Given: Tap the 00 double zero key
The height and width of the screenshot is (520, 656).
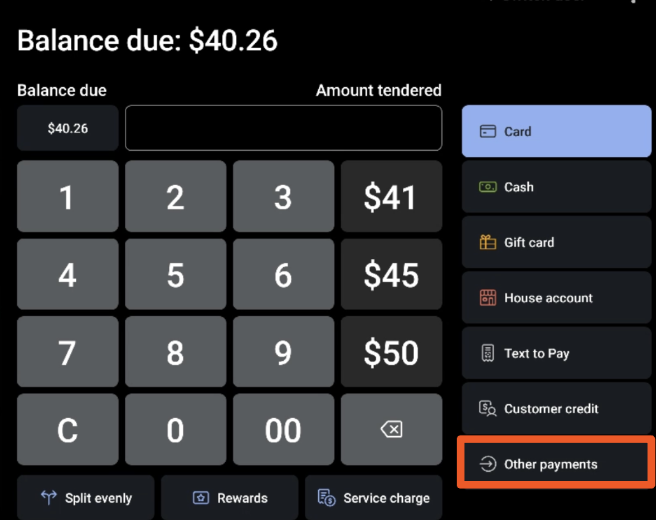Looking at the screenshot, I should tap(283, 430).
